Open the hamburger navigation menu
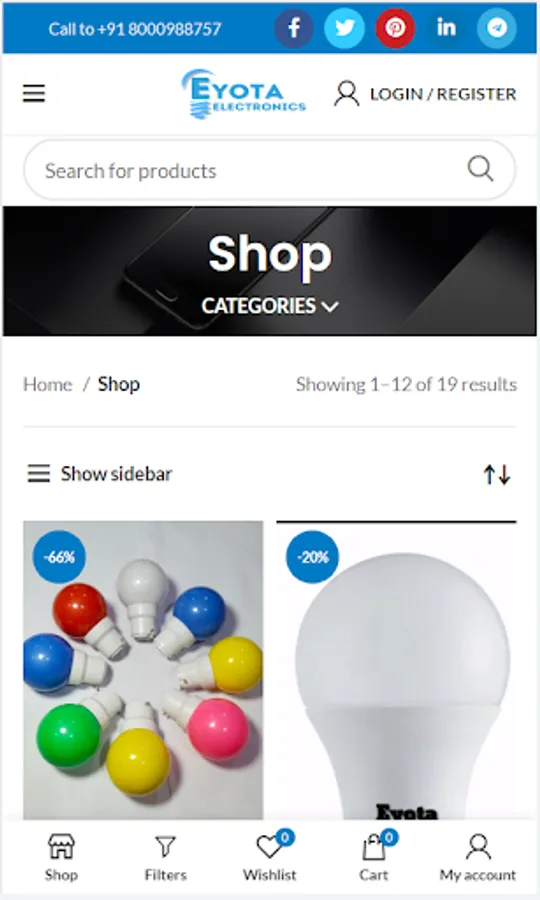Screen dimensions: 540x900 pos(34,93)
